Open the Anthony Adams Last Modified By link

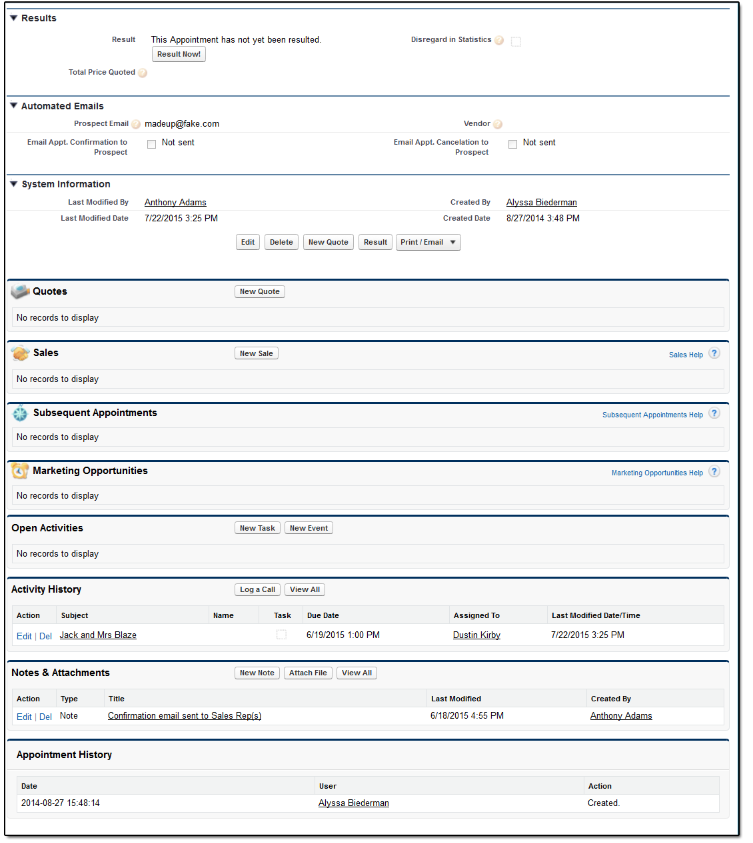click(x=175, y=202)
